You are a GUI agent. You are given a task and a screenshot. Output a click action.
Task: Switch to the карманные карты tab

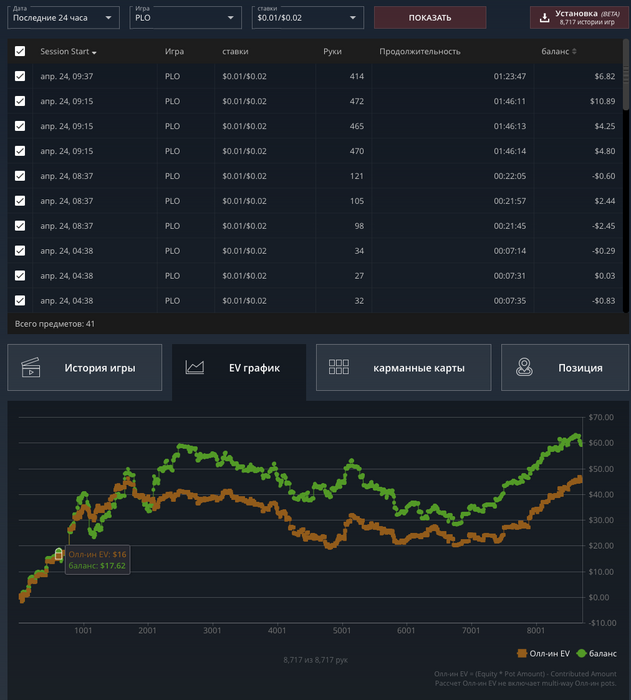tap(404, 367)
